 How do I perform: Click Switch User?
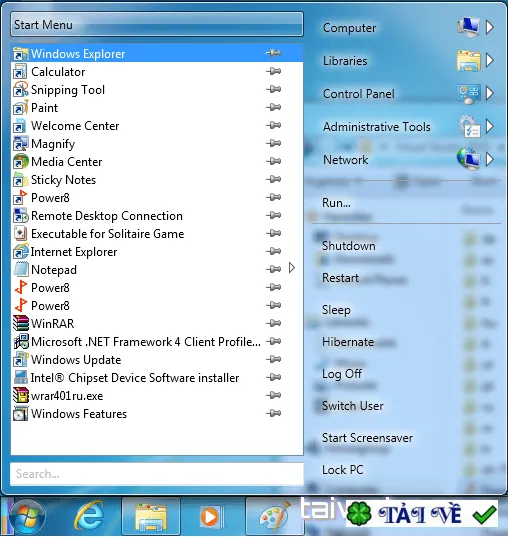pyautogui.click(x=353, y=406)
